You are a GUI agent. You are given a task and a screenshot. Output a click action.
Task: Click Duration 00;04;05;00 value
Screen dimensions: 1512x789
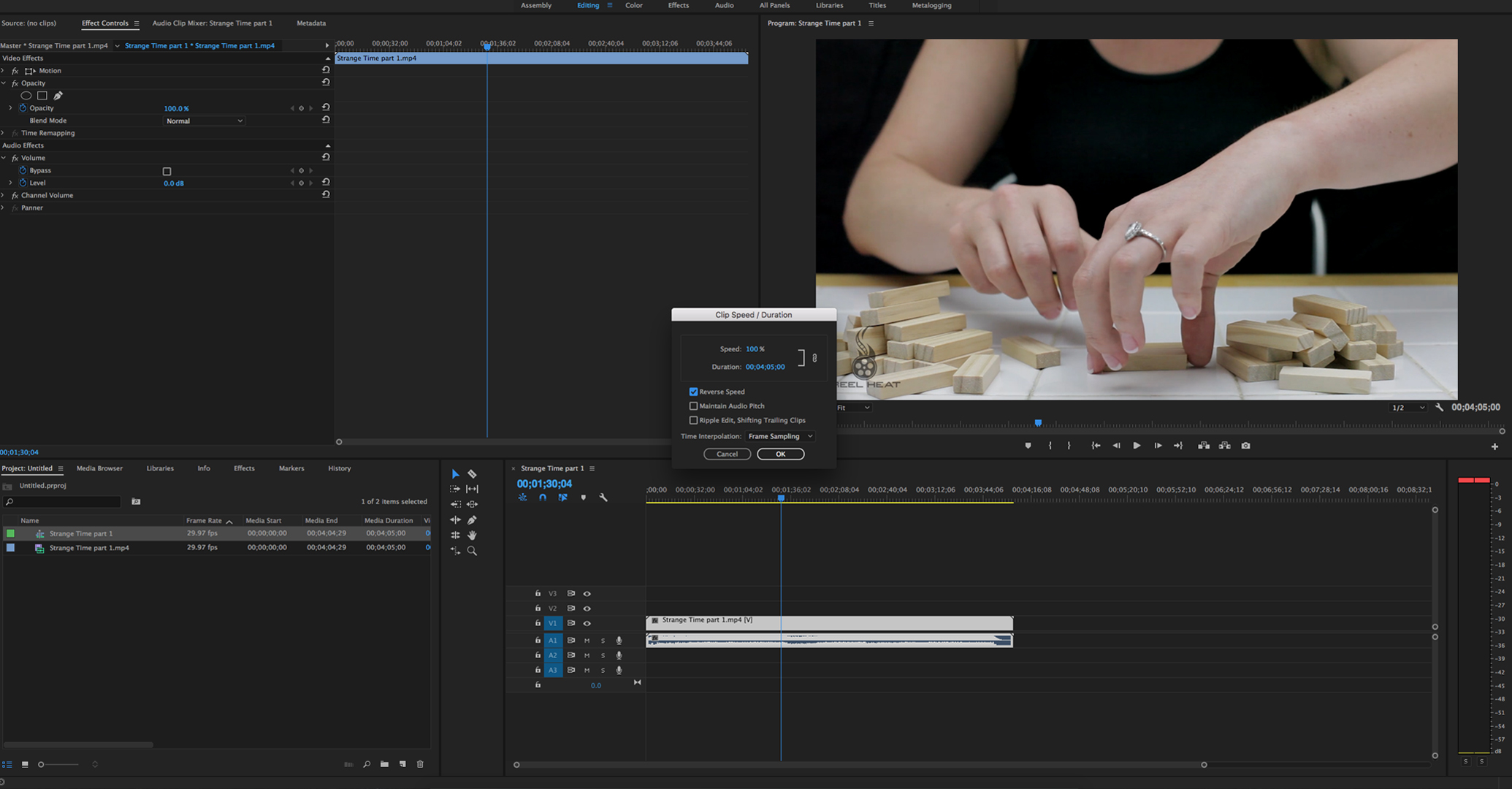tap(765, 367)
